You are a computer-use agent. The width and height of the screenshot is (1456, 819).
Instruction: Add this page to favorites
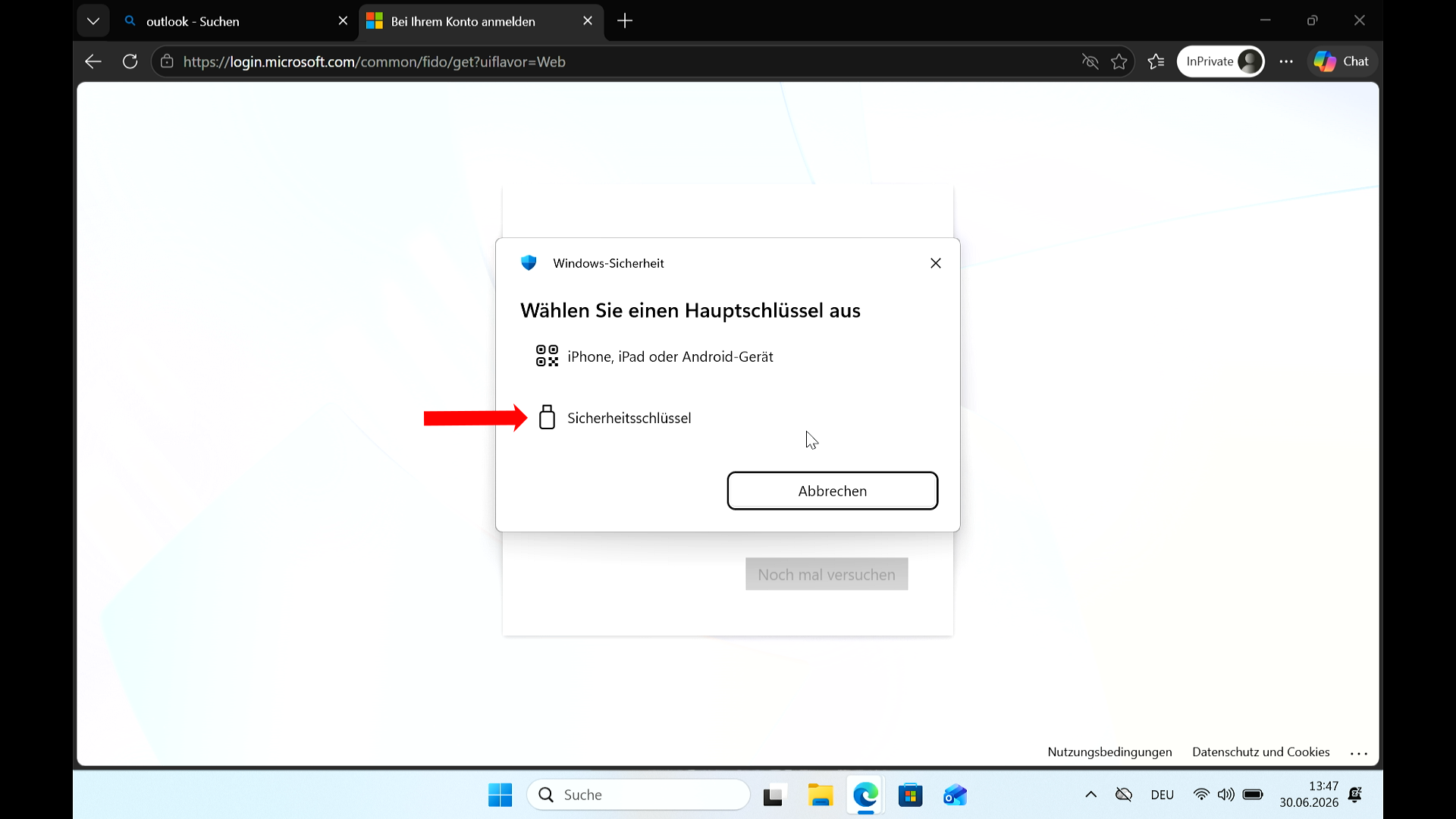(1119, 61)
